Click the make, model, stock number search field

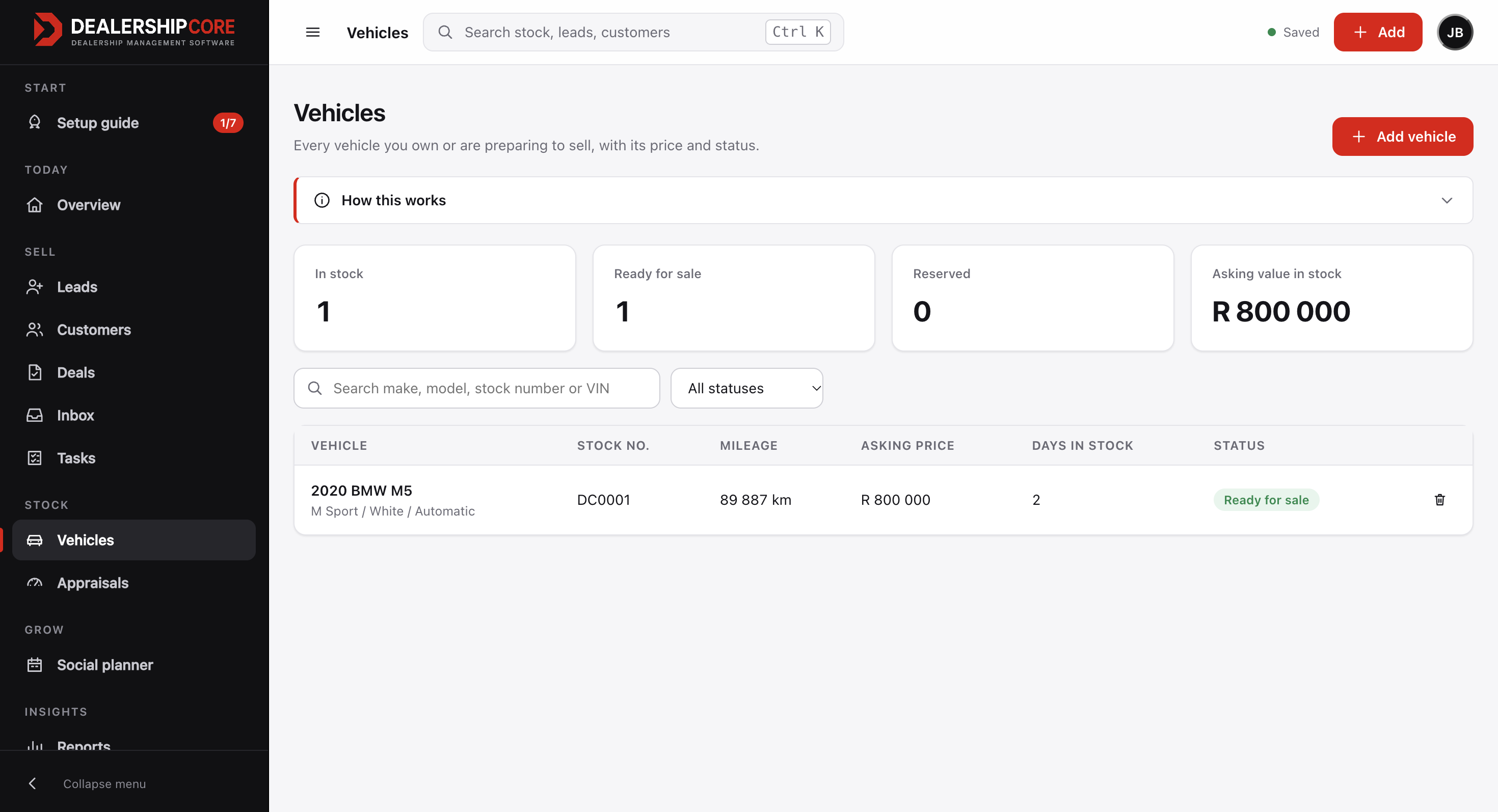(477, 388)
